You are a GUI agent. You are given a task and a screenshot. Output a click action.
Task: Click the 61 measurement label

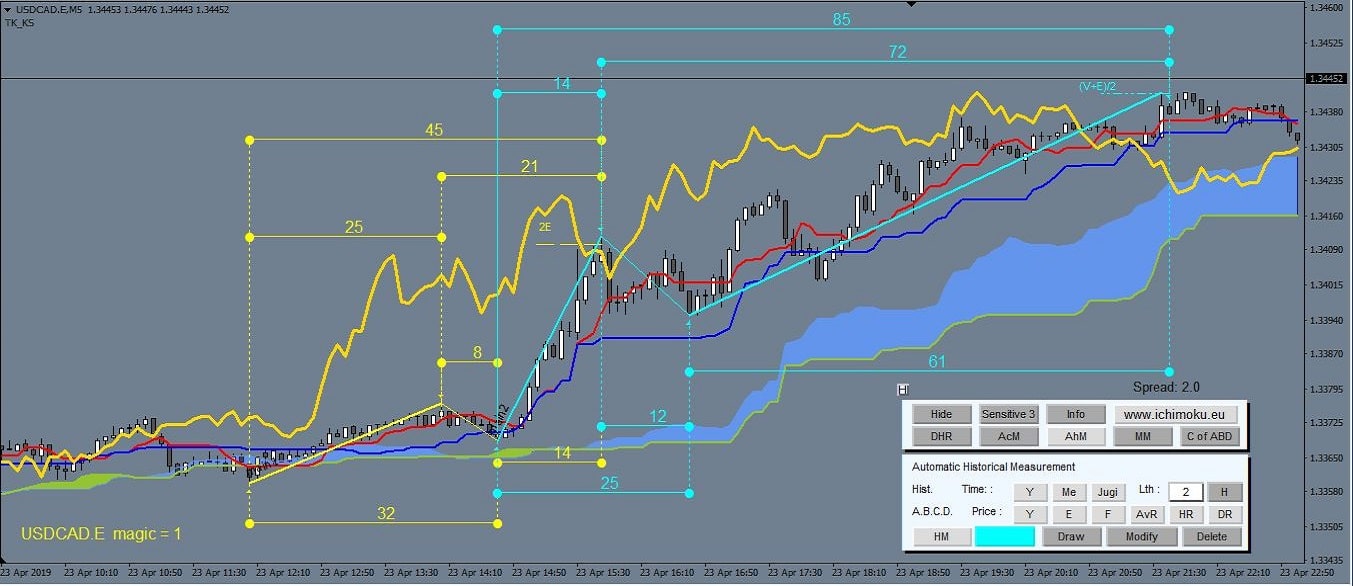(x=937, y=361)
